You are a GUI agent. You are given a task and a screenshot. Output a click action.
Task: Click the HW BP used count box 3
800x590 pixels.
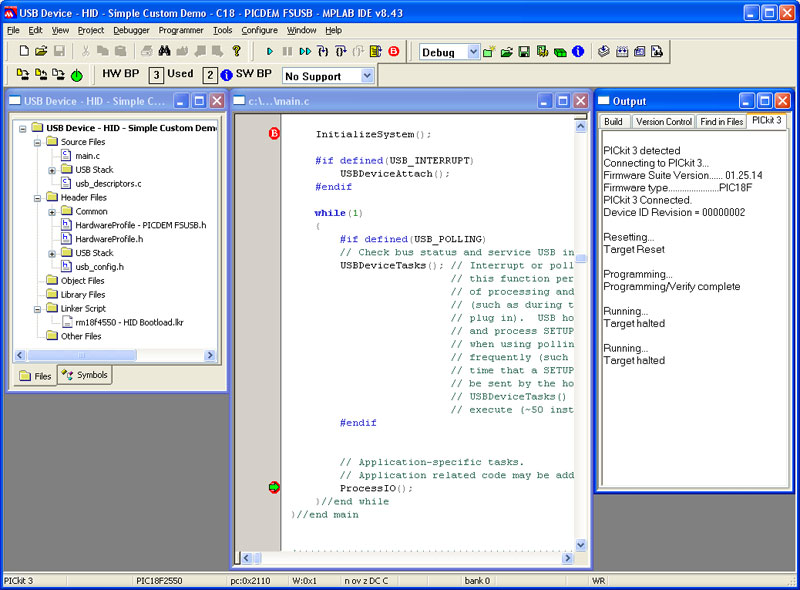coord(156,75)
